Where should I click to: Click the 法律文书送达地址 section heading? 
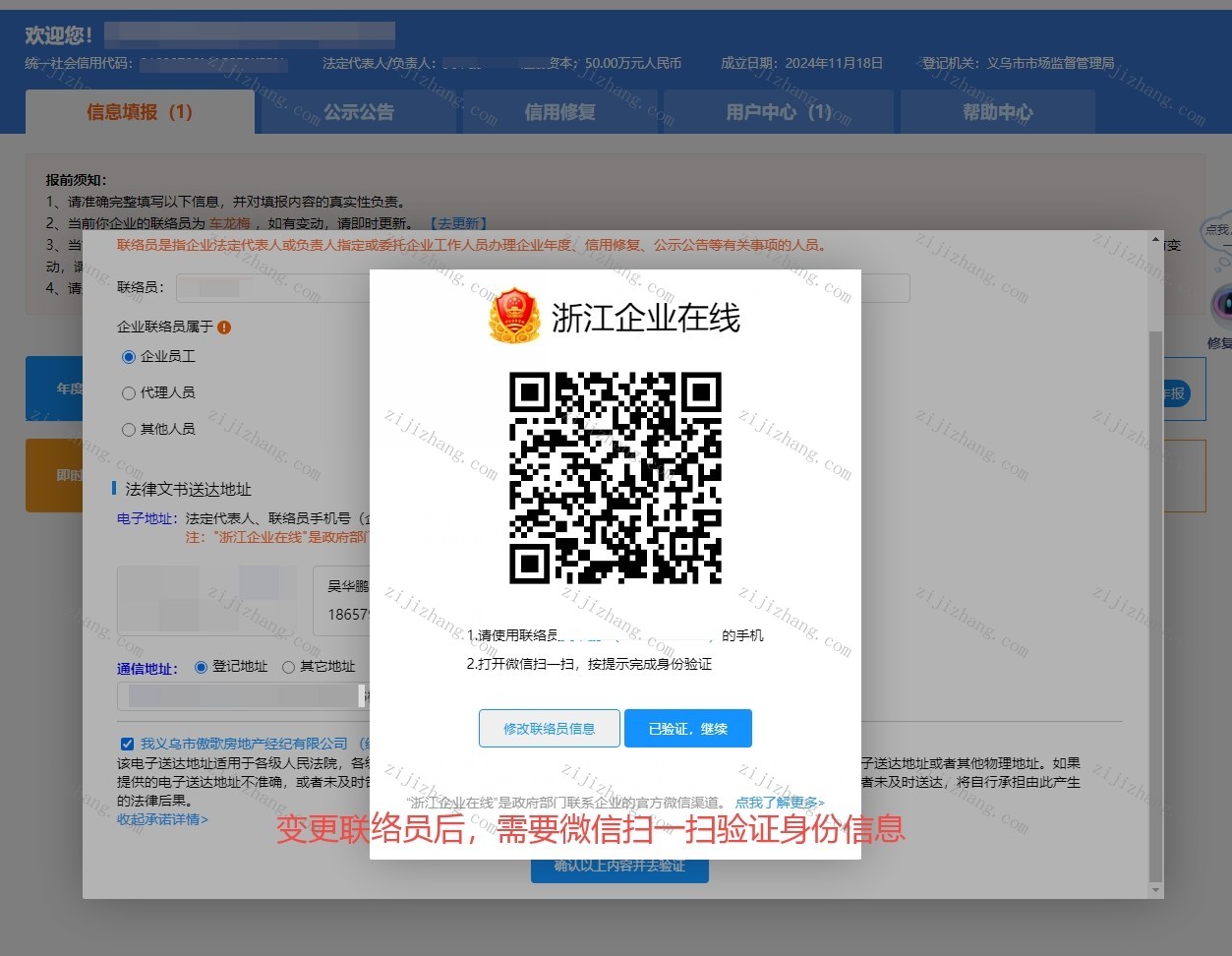[x=188, y=490]
